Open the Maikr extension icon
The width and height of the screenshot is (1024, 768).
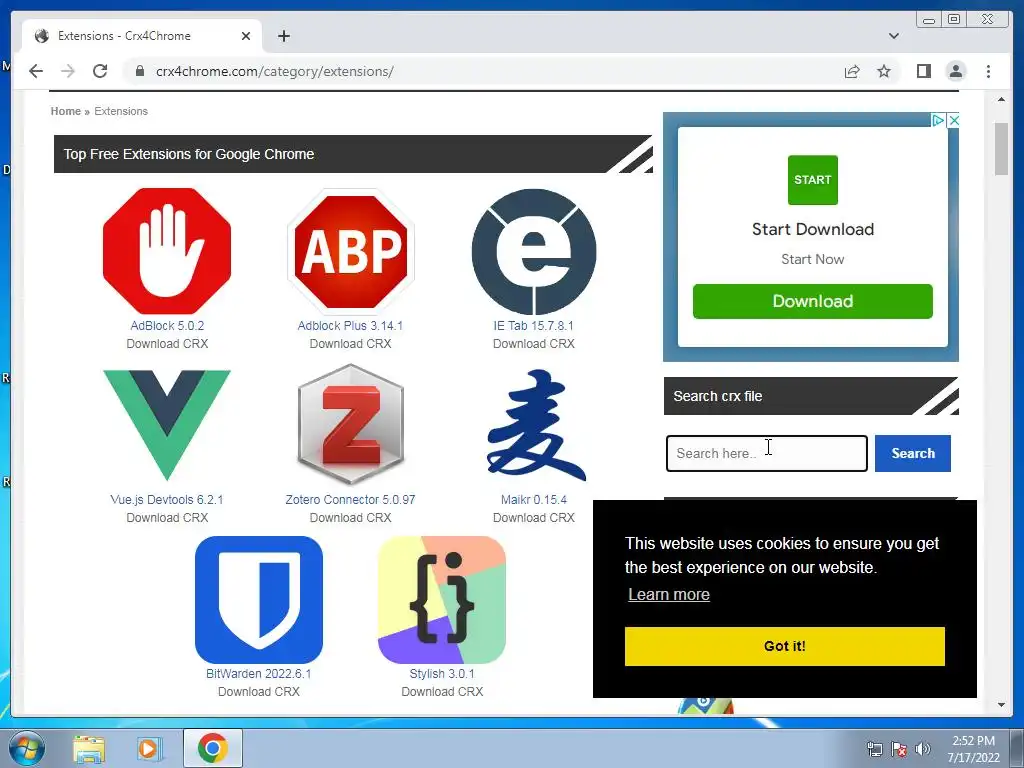(x=536, y=423)
